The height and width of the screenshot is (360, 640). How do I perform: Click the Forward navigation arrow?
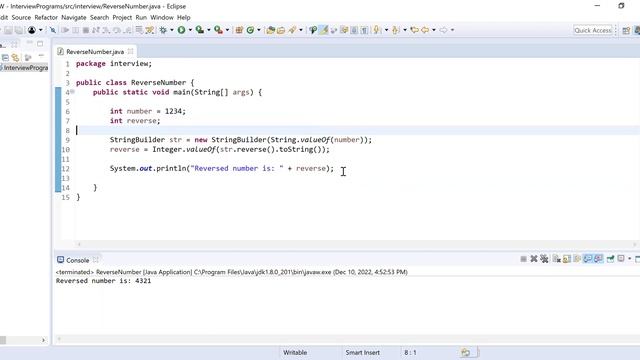pos(443,30)
